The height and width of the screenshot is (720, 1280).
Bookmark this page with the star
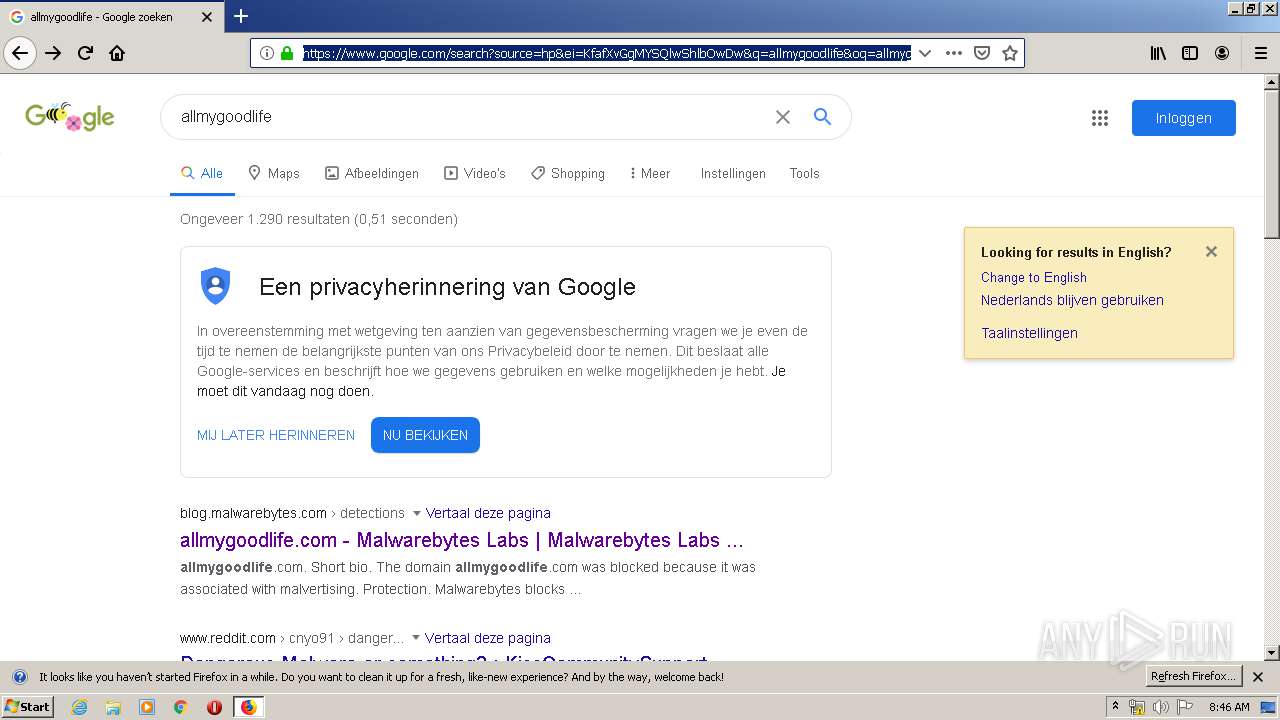1010,53
